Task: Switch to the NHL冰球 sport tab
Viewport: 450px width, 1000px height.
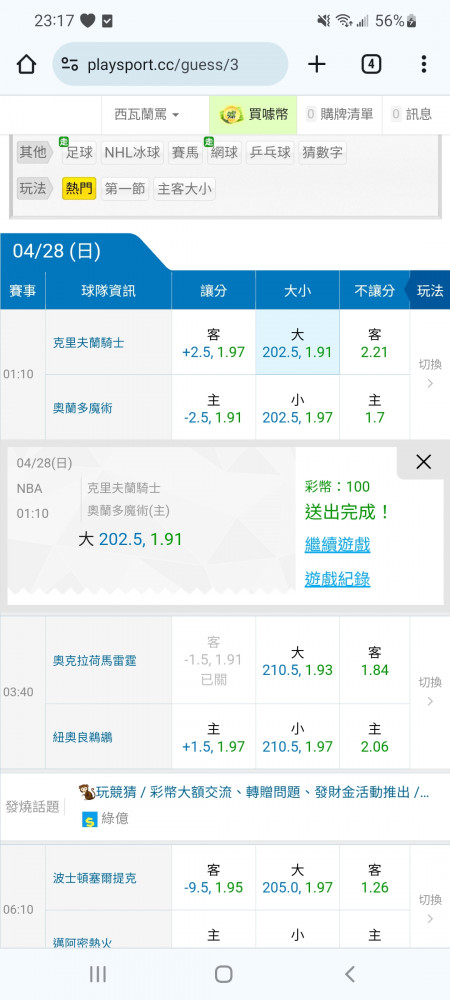Action: pos(132,152)
